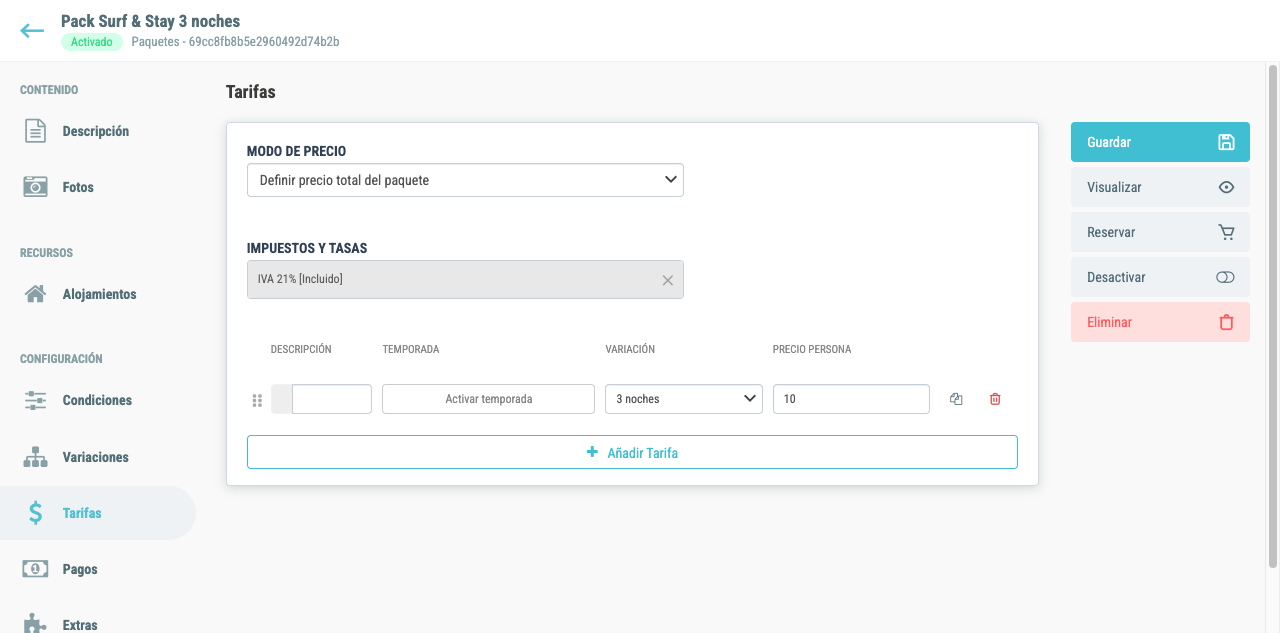Click the Fotos camera icon
The image size is (1280, 633).
point(36,187)
